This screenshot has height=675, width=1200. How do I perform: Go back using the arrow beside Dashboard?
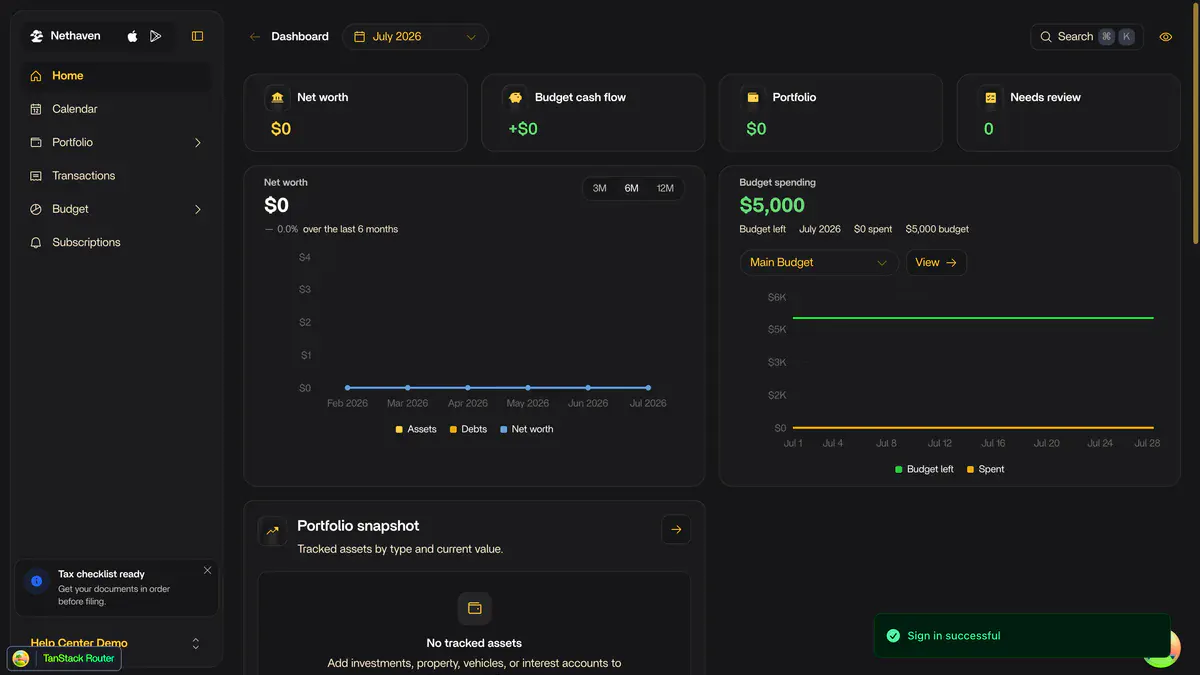[255, 36]
